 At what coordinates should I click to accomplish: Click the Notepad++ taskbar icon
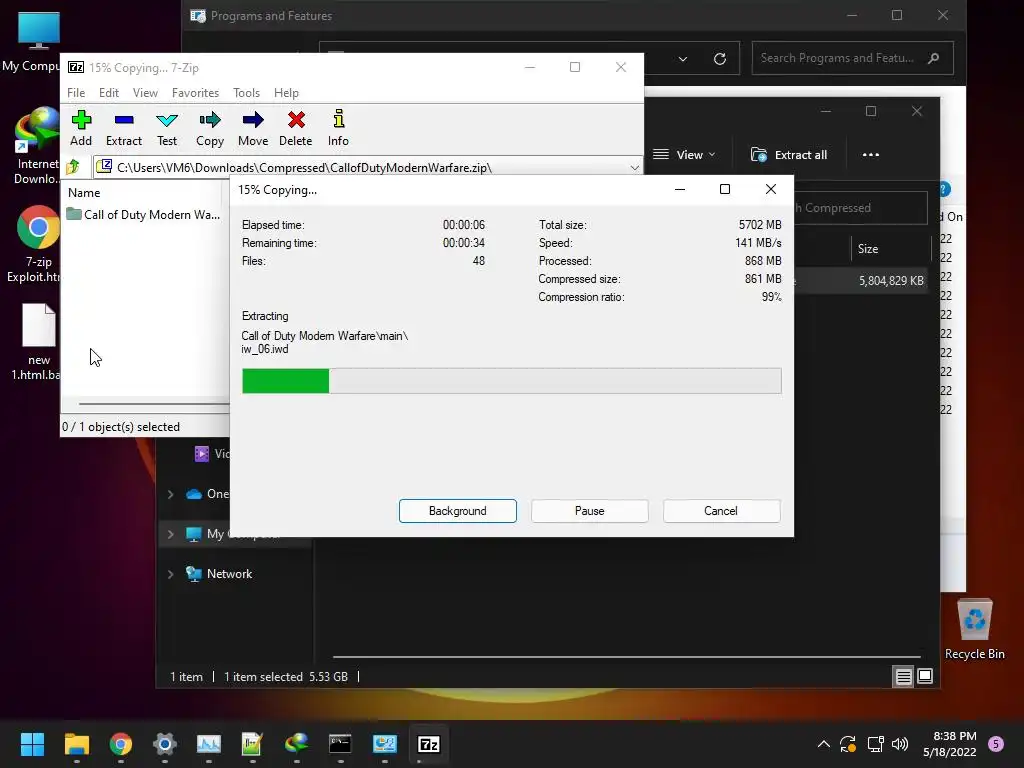(x=252, y=744)
